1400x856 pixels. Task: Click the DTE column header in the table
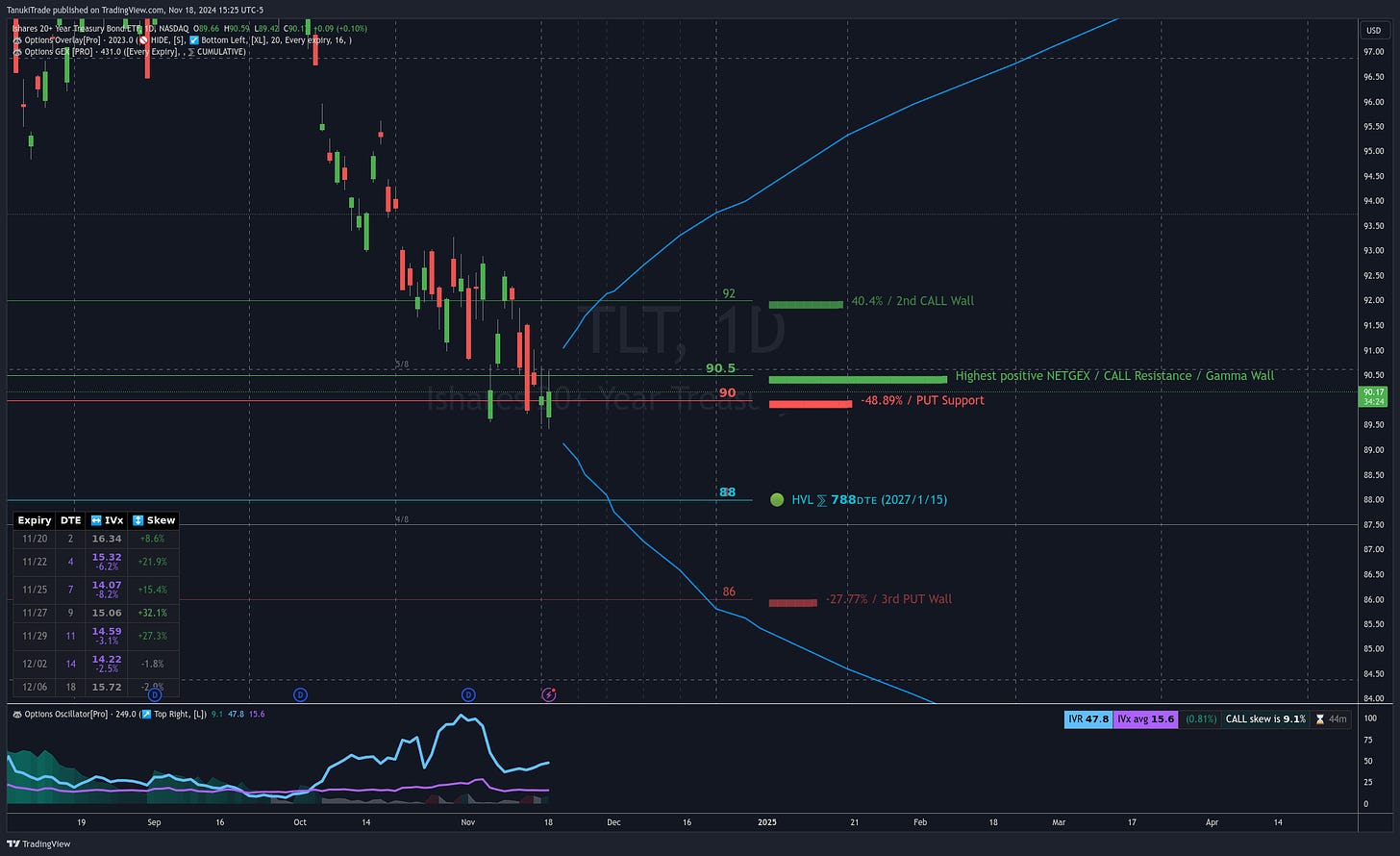pos(71,520)
